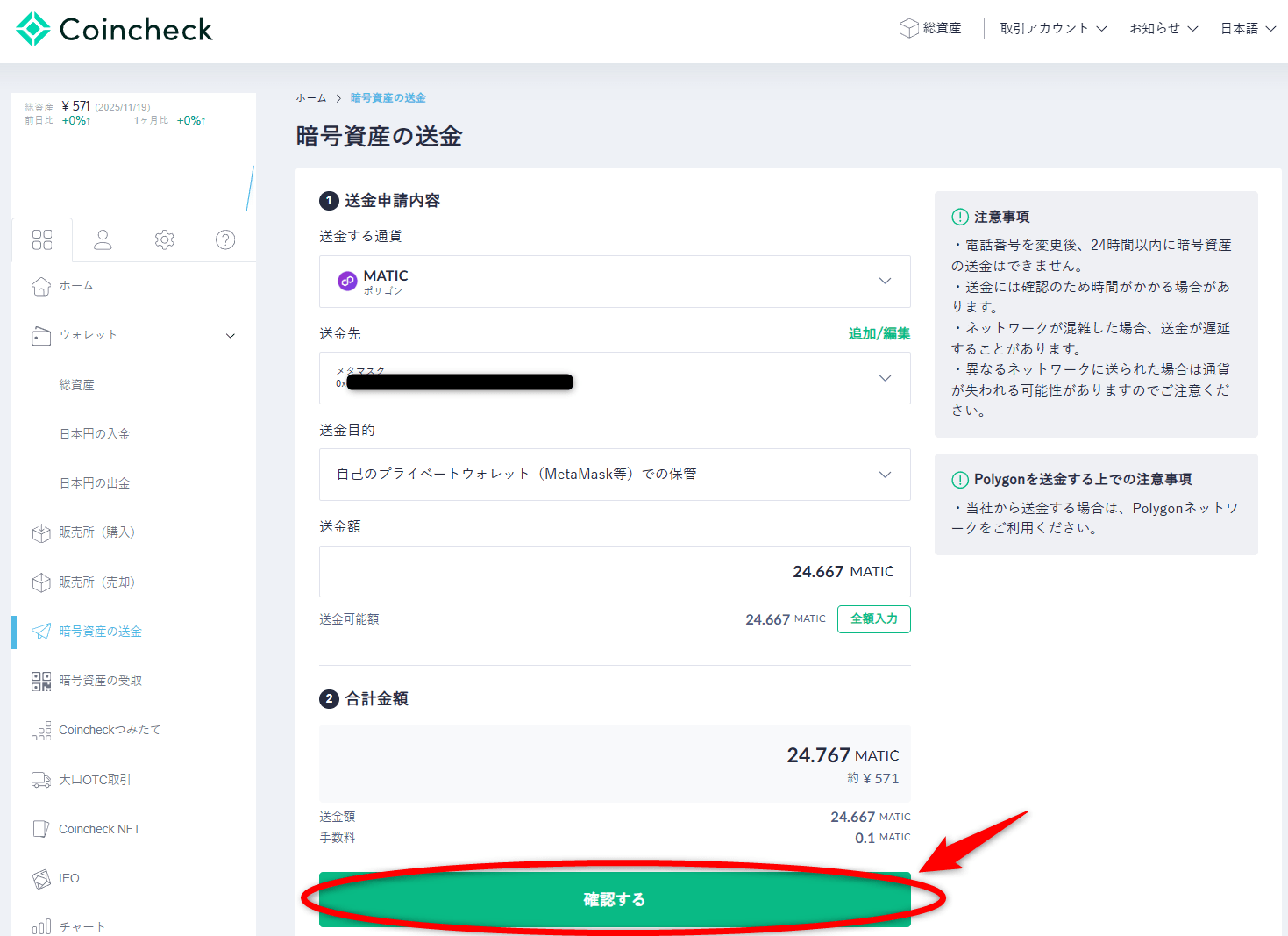
Task: Open the dashboard grid icon tab
Action: coord(42,239)
